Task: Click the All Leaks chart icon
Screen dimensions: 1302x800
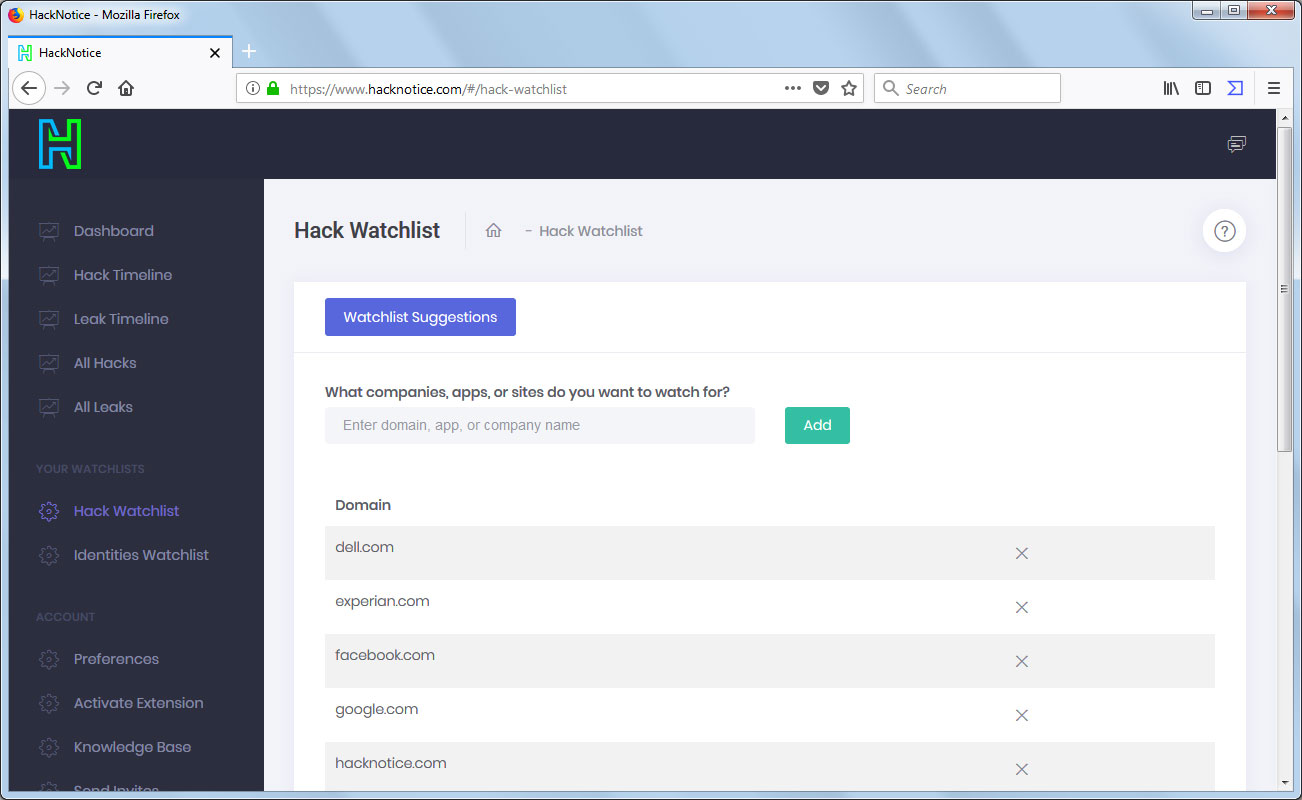Action: coord(48,407)
